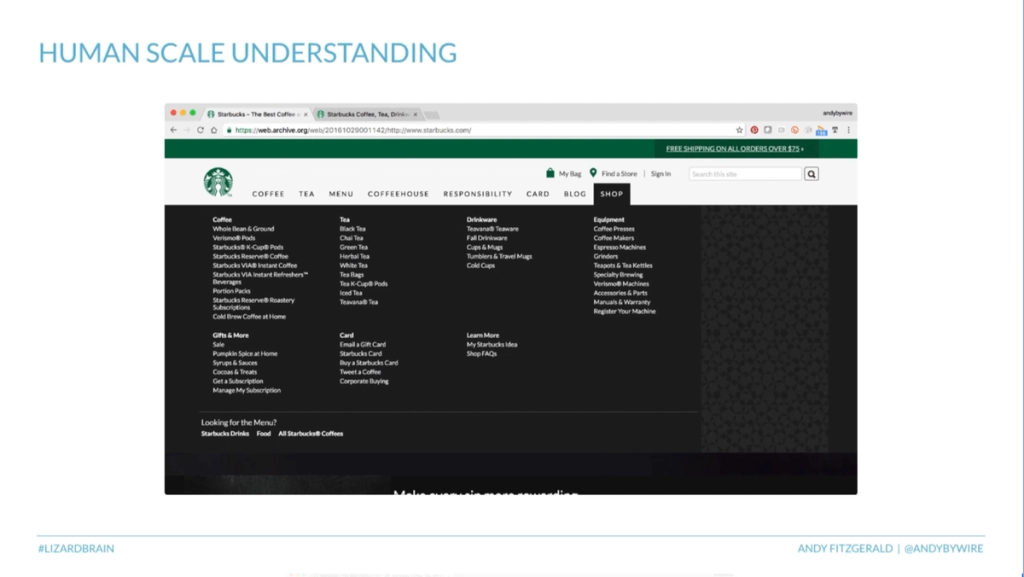Open the Fall Drinkware link
This screenshot has width=1024, height=577.
pos(487,238)
